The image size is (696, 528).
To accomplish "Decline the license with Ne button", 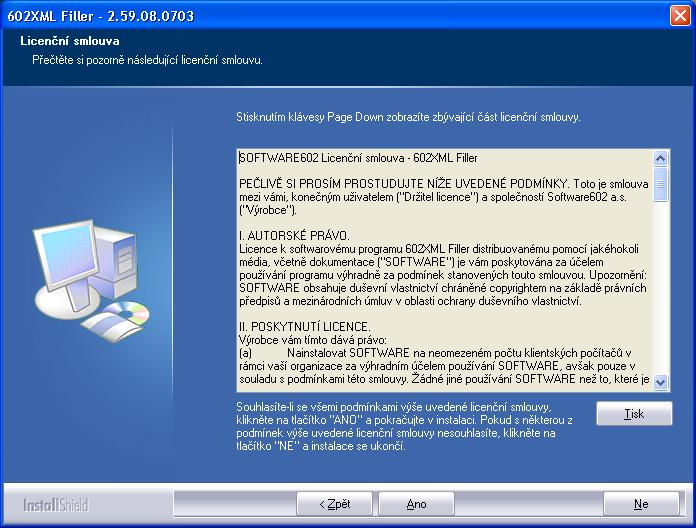I will click(x=641, y=504).
